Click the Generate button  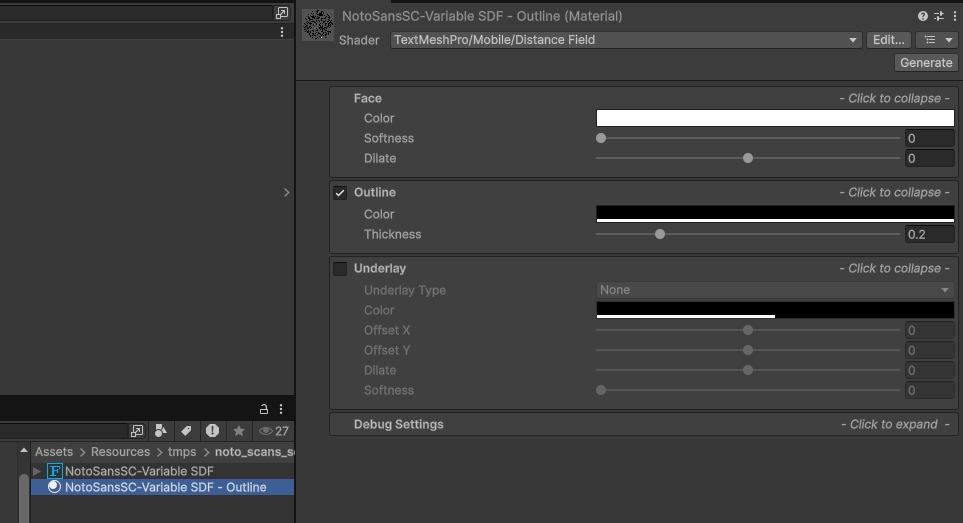[926, 63]
